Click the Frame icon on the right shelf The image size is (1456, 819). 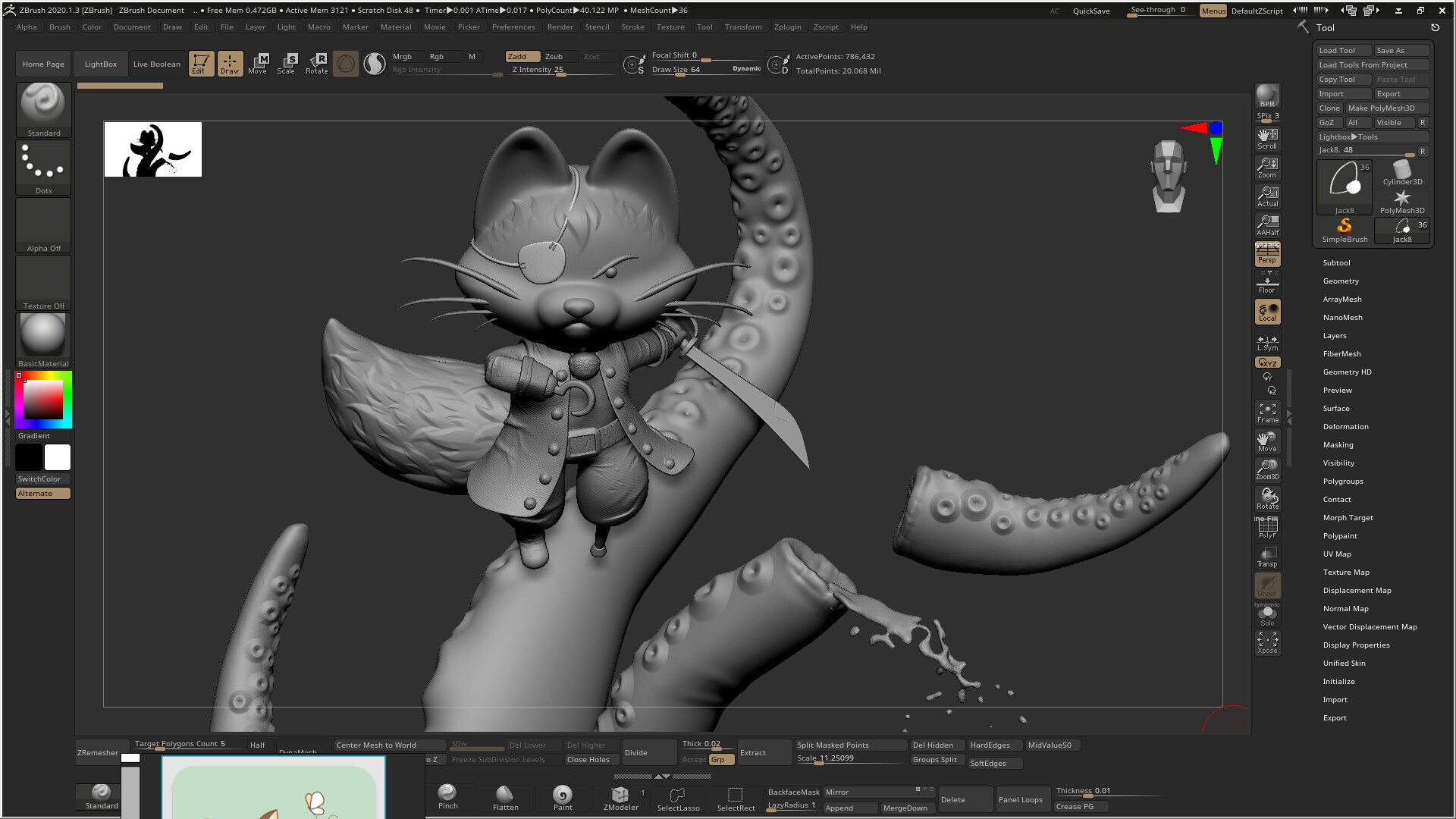tap(1266, 409)
